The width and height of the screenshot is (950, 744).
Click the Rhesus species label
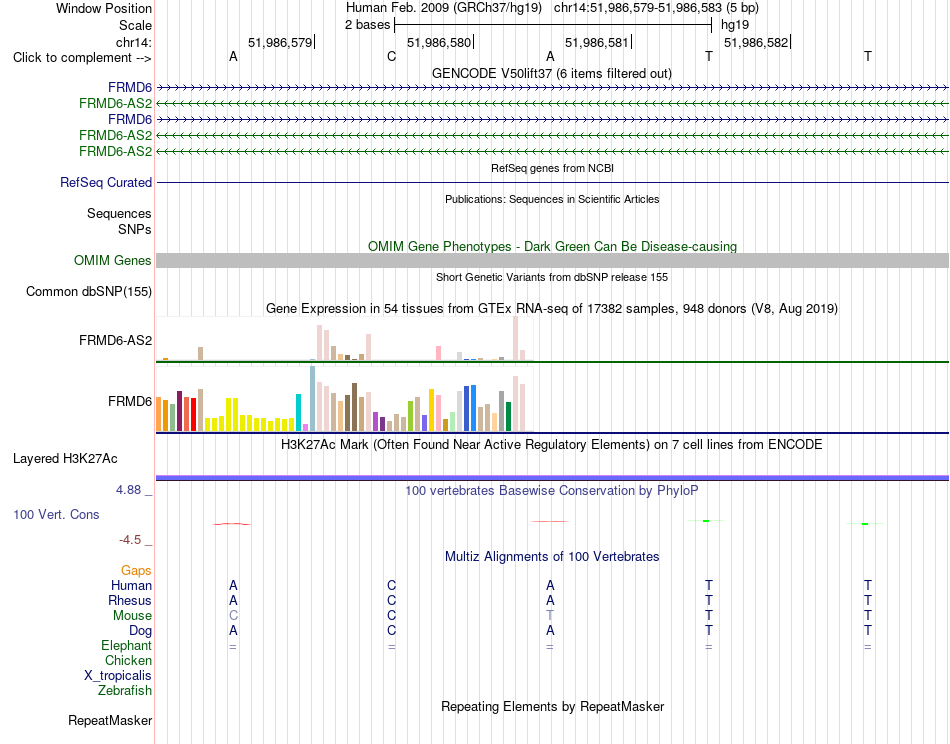point(130,600)
